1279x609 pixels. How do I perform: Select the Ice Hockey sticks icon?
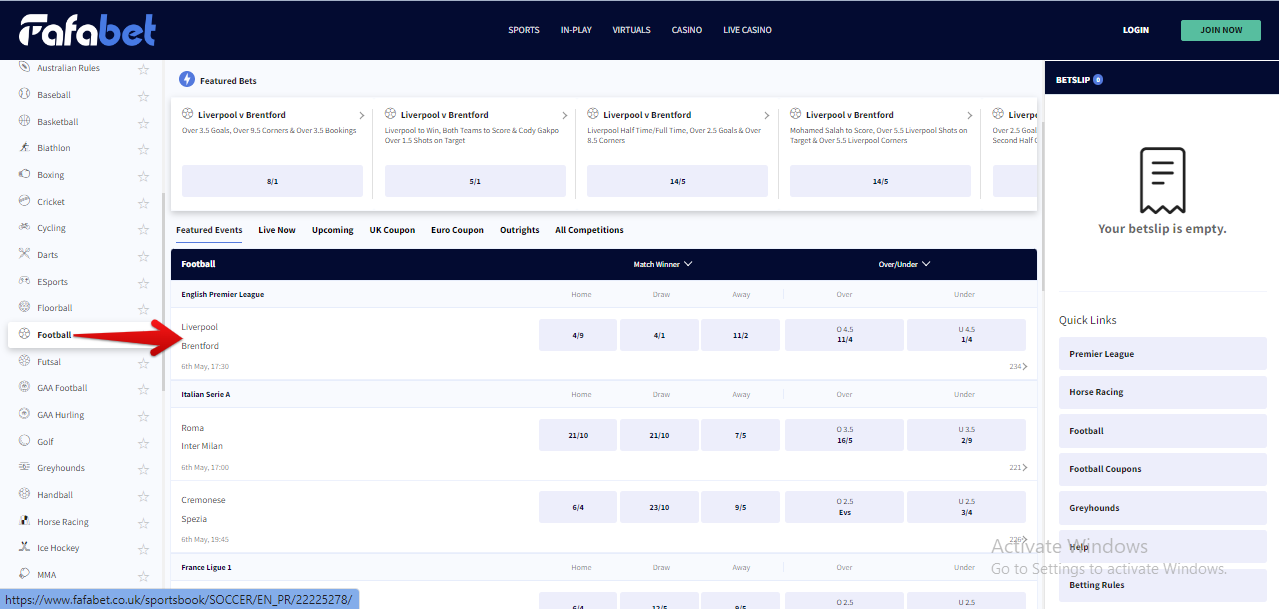click(x=24, y=548)
